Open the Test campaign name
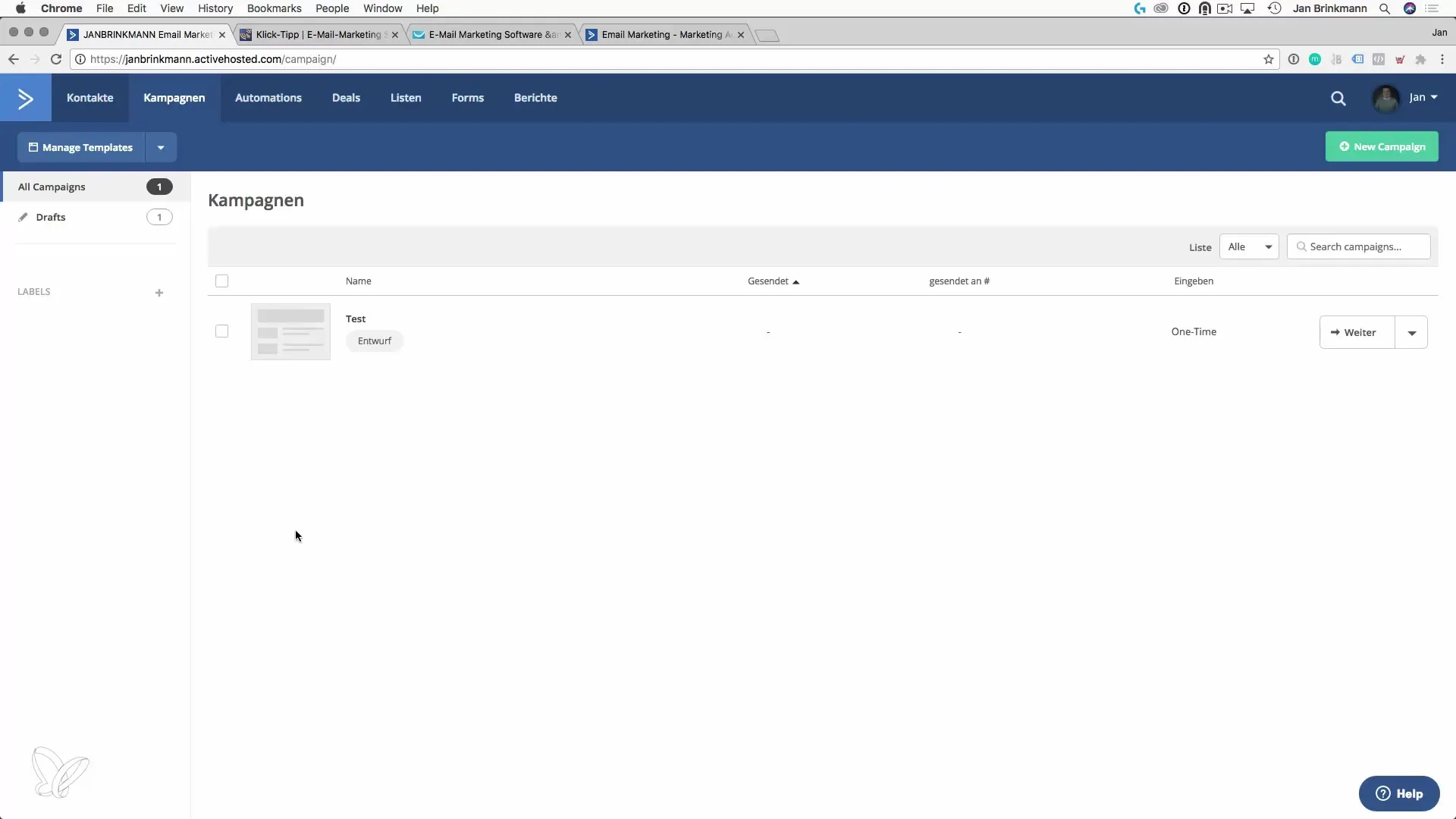Image resolution: width=1456 pixels, height=819 pixels. tap(356, 318)
